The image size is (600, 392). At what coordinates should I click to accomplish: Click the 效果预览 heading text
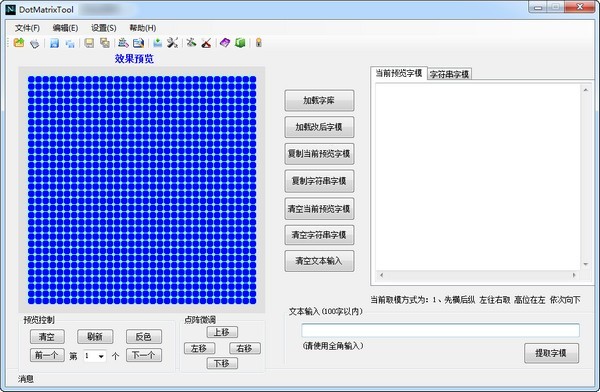pyautogui.click(x=134, y=59)
